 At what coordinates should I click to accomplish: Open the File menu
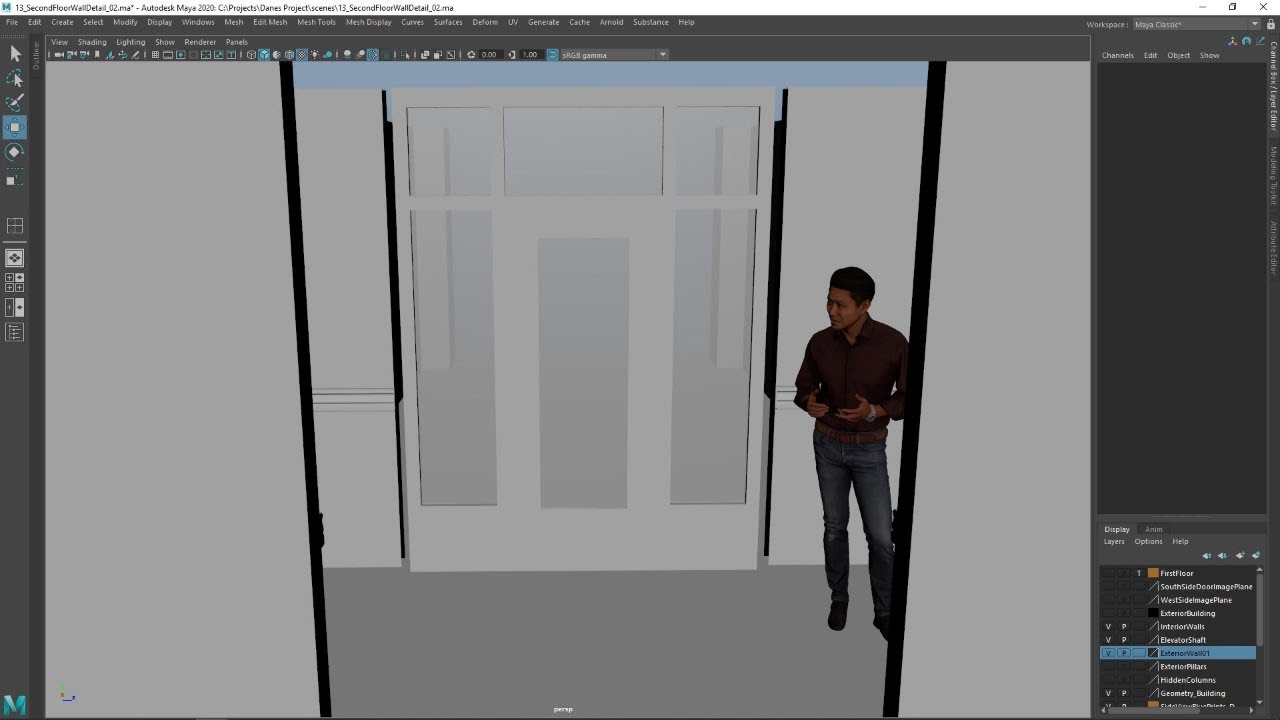[x=12, y=22]
